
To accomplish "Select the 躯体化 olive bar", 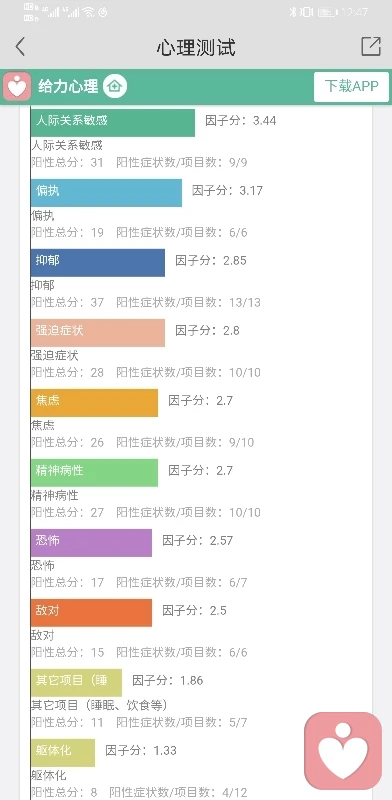I will (63, 752).
